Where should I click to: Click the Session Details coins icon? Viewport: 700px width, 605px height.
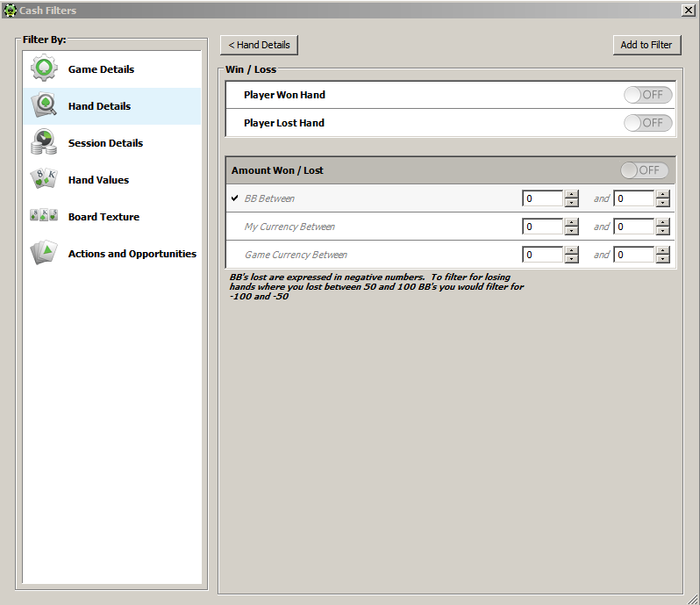click(x=44, y=143)
